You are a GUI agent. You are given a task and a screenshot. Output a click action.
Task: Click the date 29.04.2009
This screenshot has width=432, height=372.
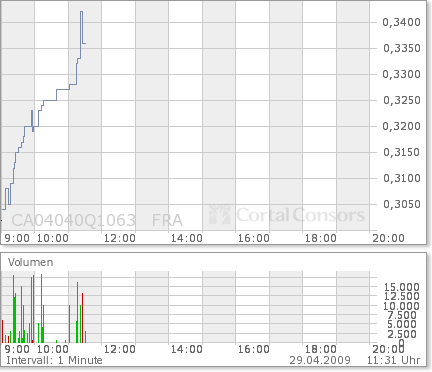[320, 360]
